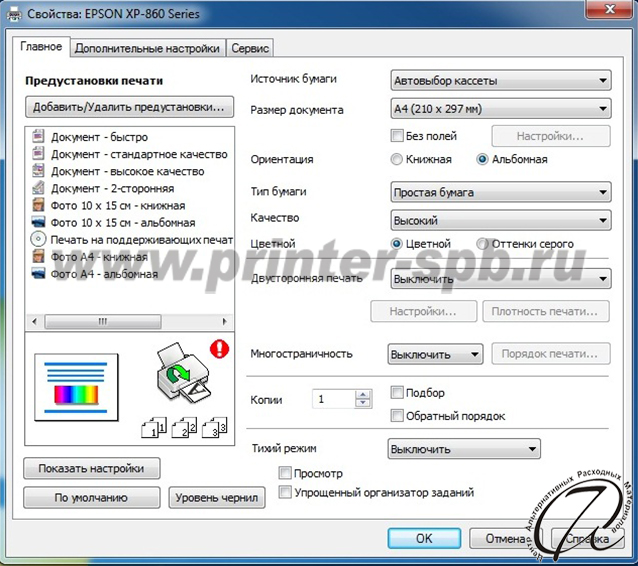This screenshot has height=566, width=638.
Task: Expand the 'Качество' dropdown showing Высокий
Action: pyautogui.click(x=500, y=221)
